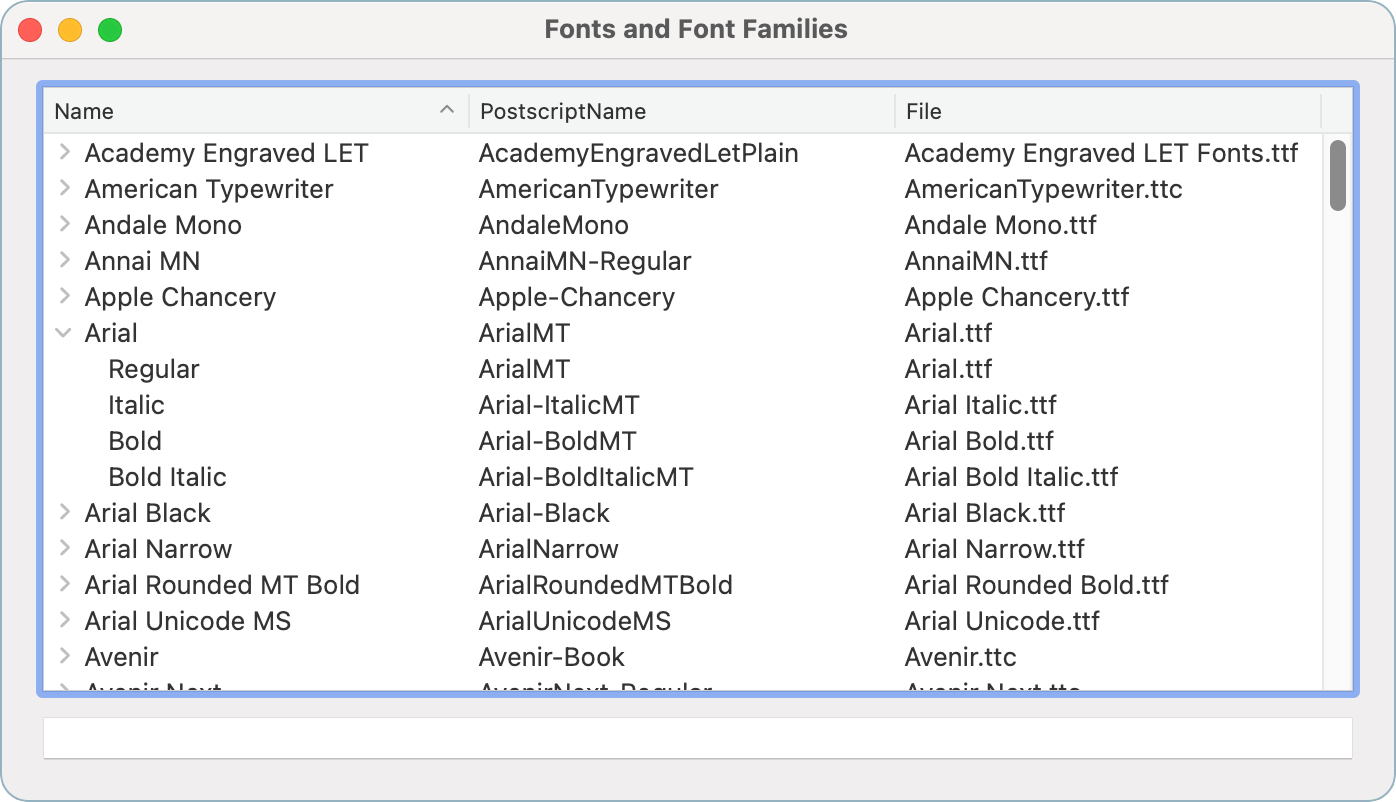1396x802 pixels.
Task: Click the vertical scrollbar thumb
Action: [x=1337, y=175]
